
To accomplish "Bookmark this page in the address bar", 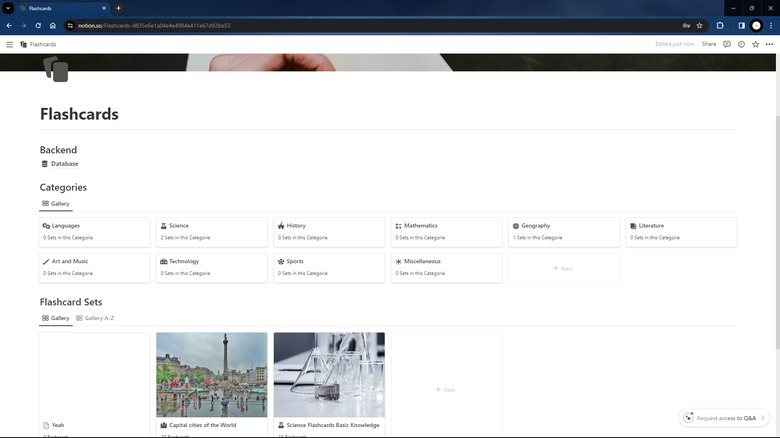I will click(699, 25).
